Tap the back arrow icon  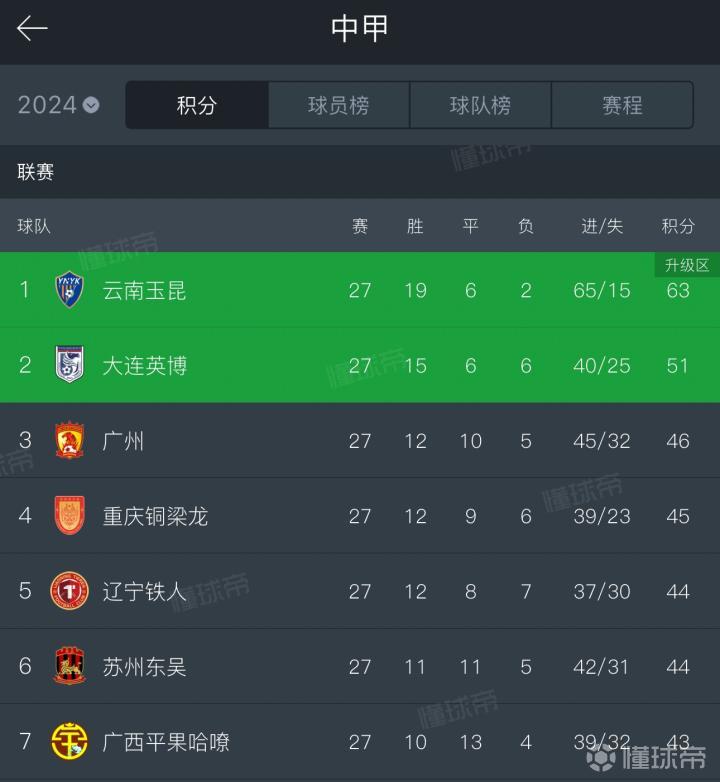click(33, 28)
